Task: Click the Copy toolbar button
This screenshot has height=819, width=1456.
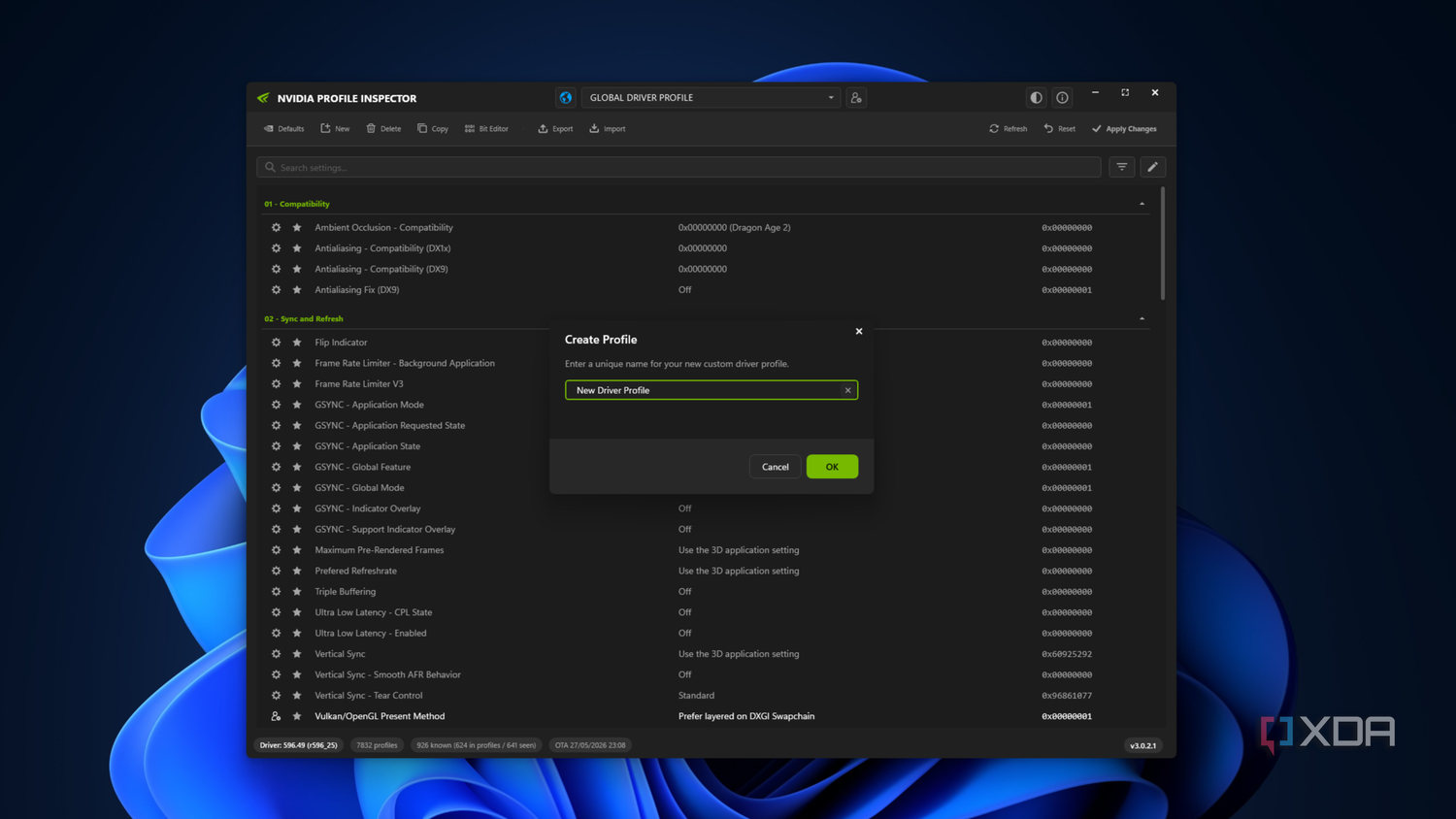Action: pyautogui.click(x=433, y=129)
